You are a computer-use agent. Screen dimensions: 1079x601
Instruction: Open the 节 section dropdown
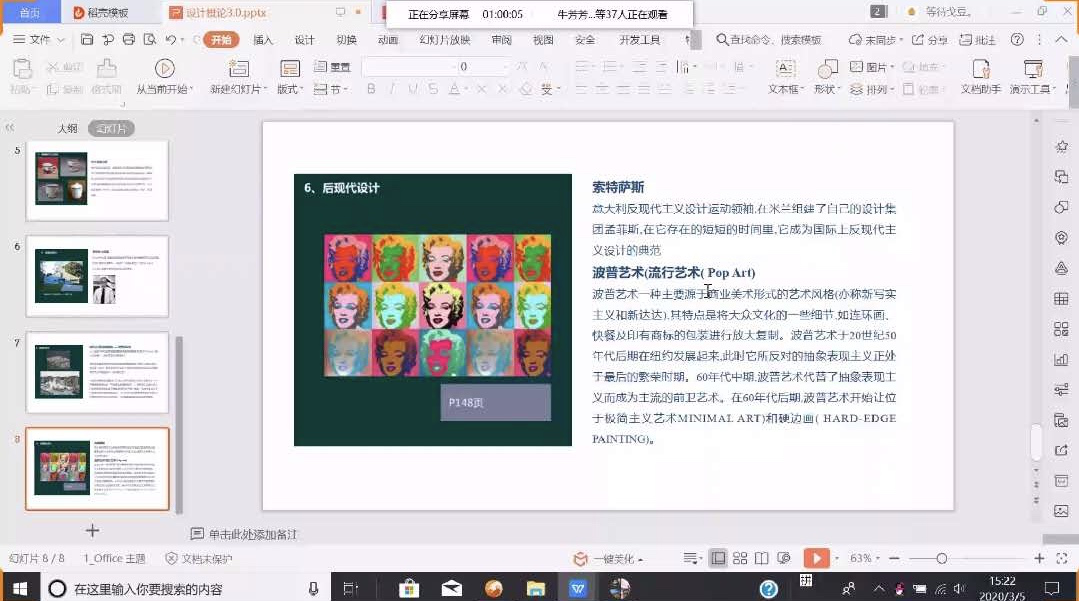click(331, 89)
